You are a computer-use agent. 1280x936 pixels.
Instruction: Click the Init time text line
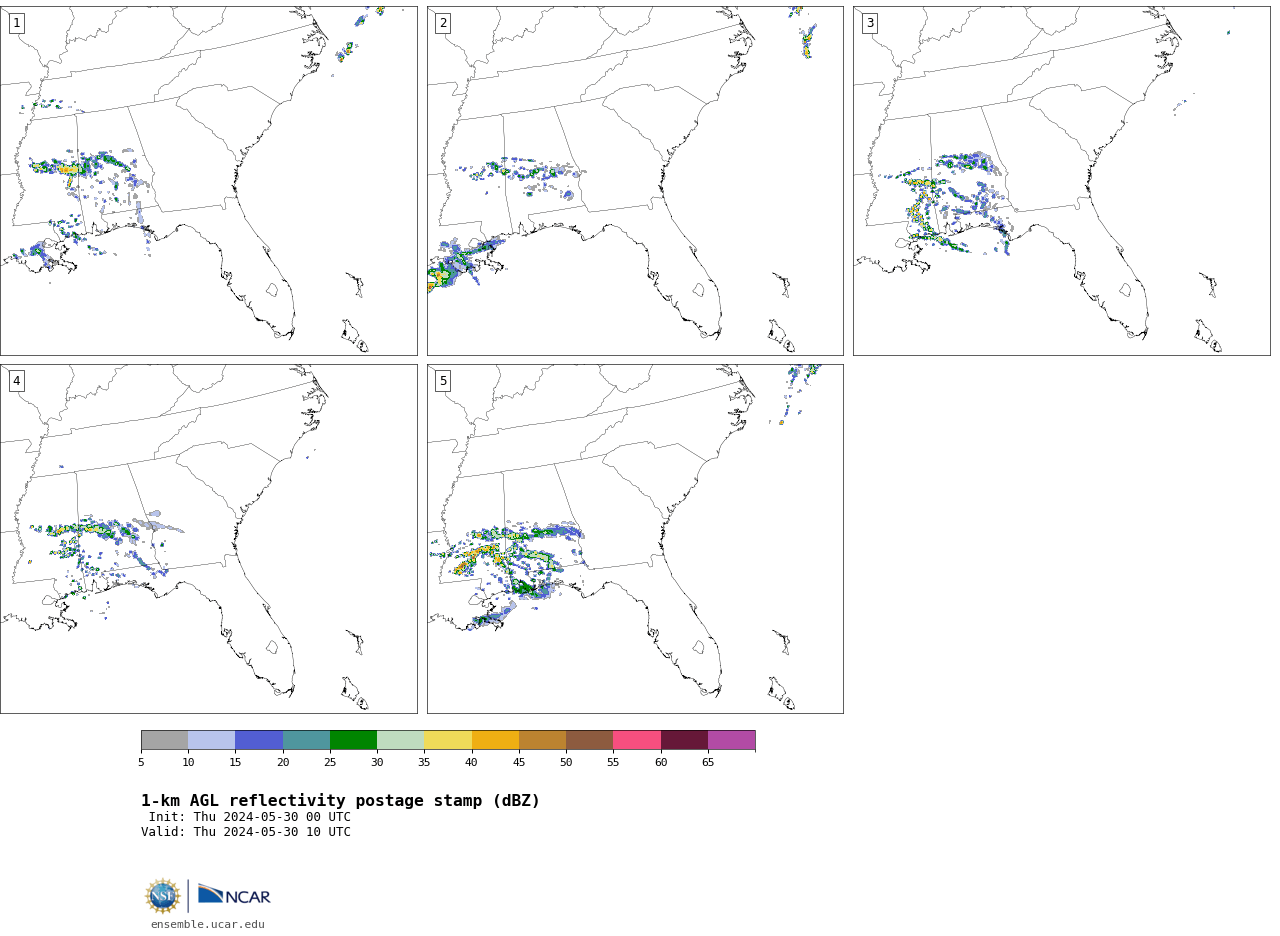click(x=250, y=817)
